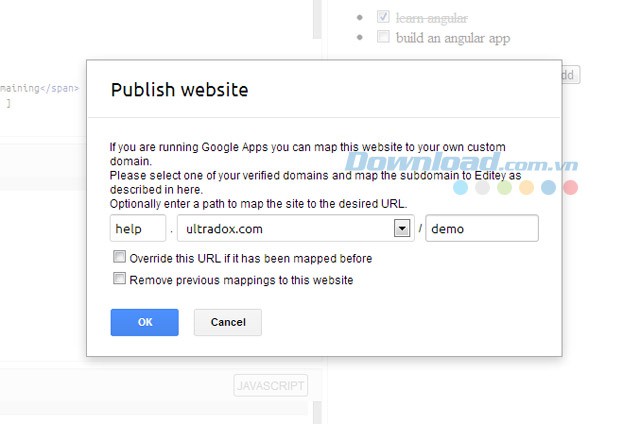Click the yellow dot in watermark
The image size is (640, 424).
pos(526,187)
